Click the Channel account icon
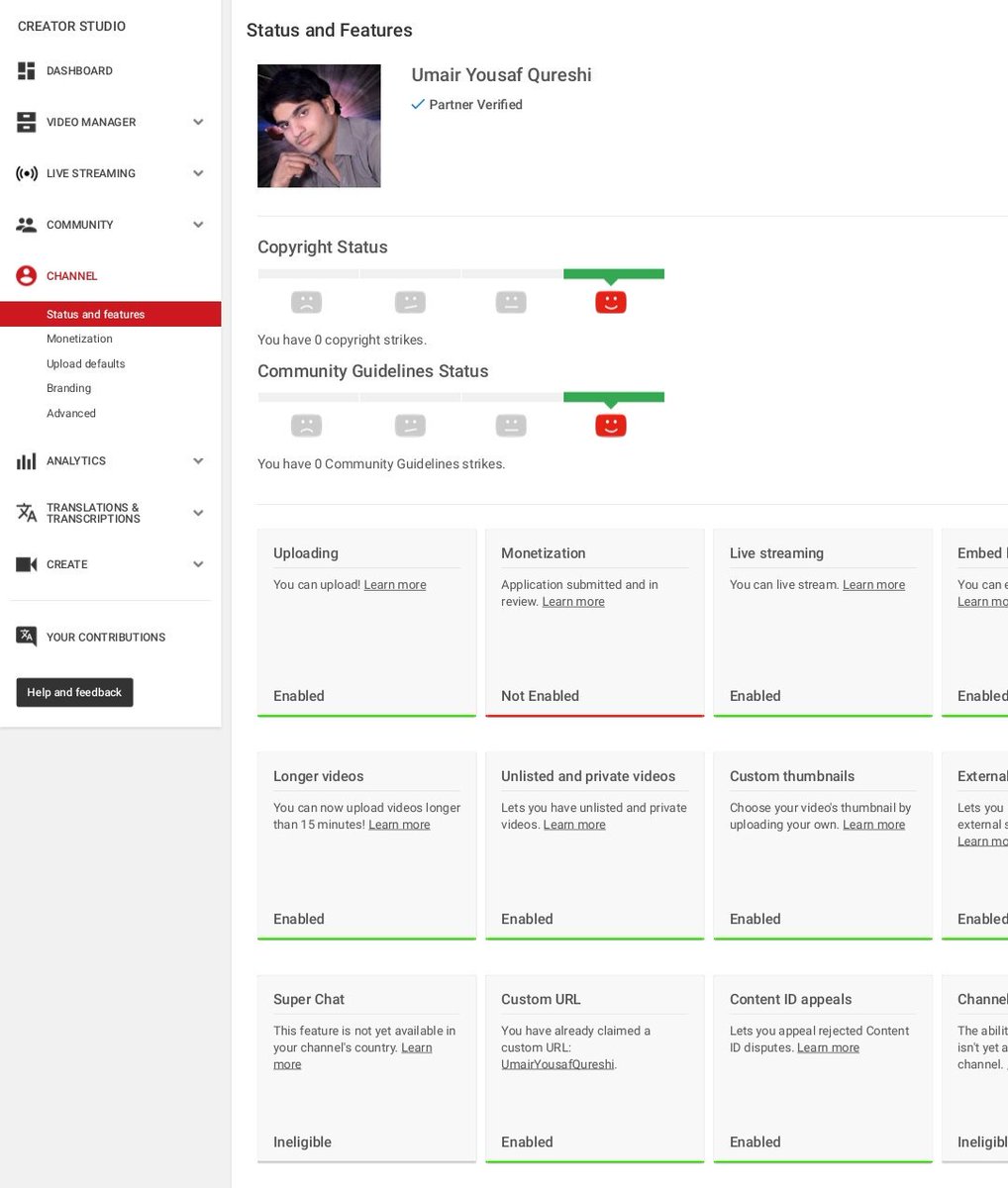Screen dimensions: 1008x1188 click(x=27, y=276)
